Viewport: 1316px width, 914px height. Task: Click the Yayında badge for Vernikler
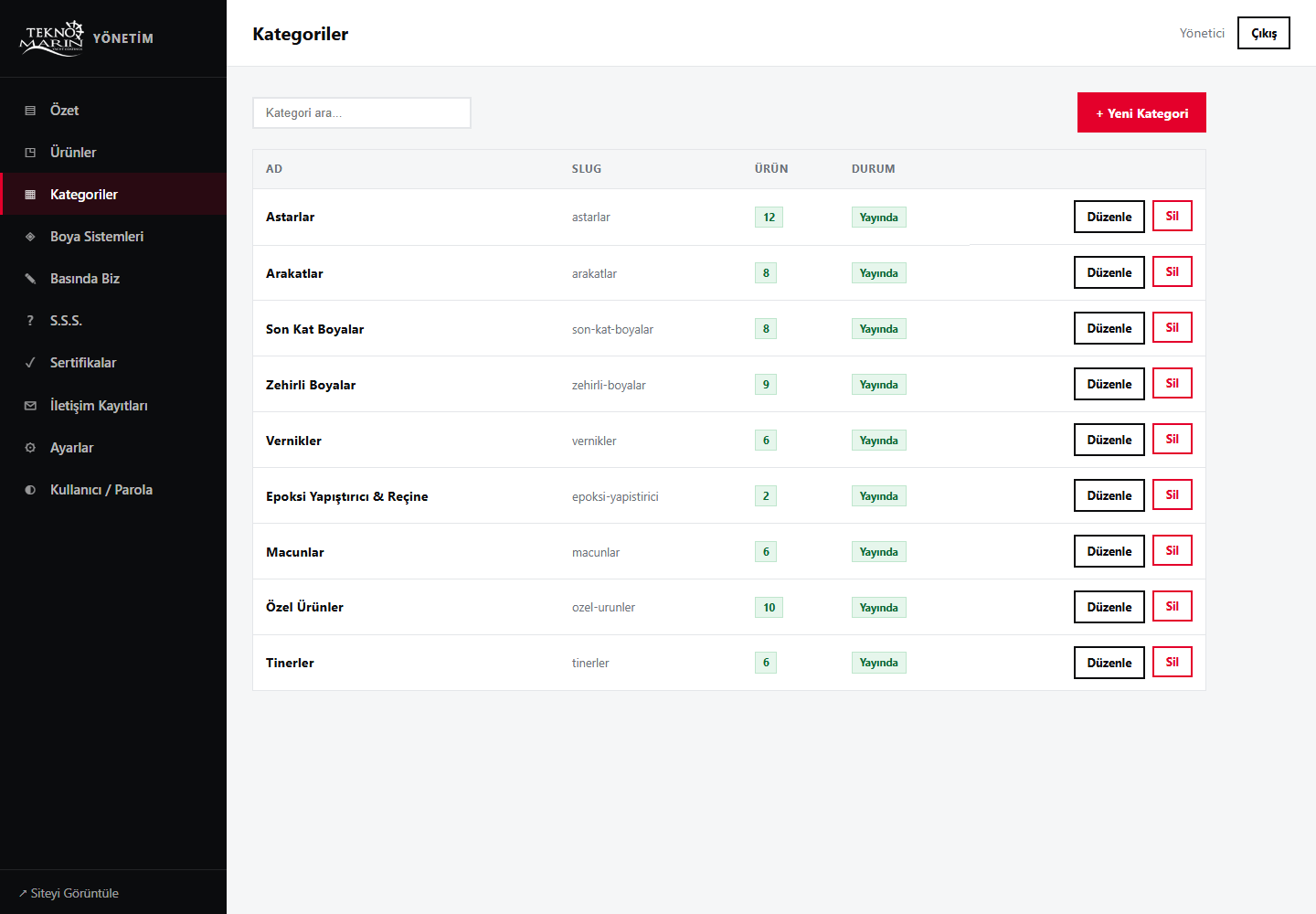point(878,440)
